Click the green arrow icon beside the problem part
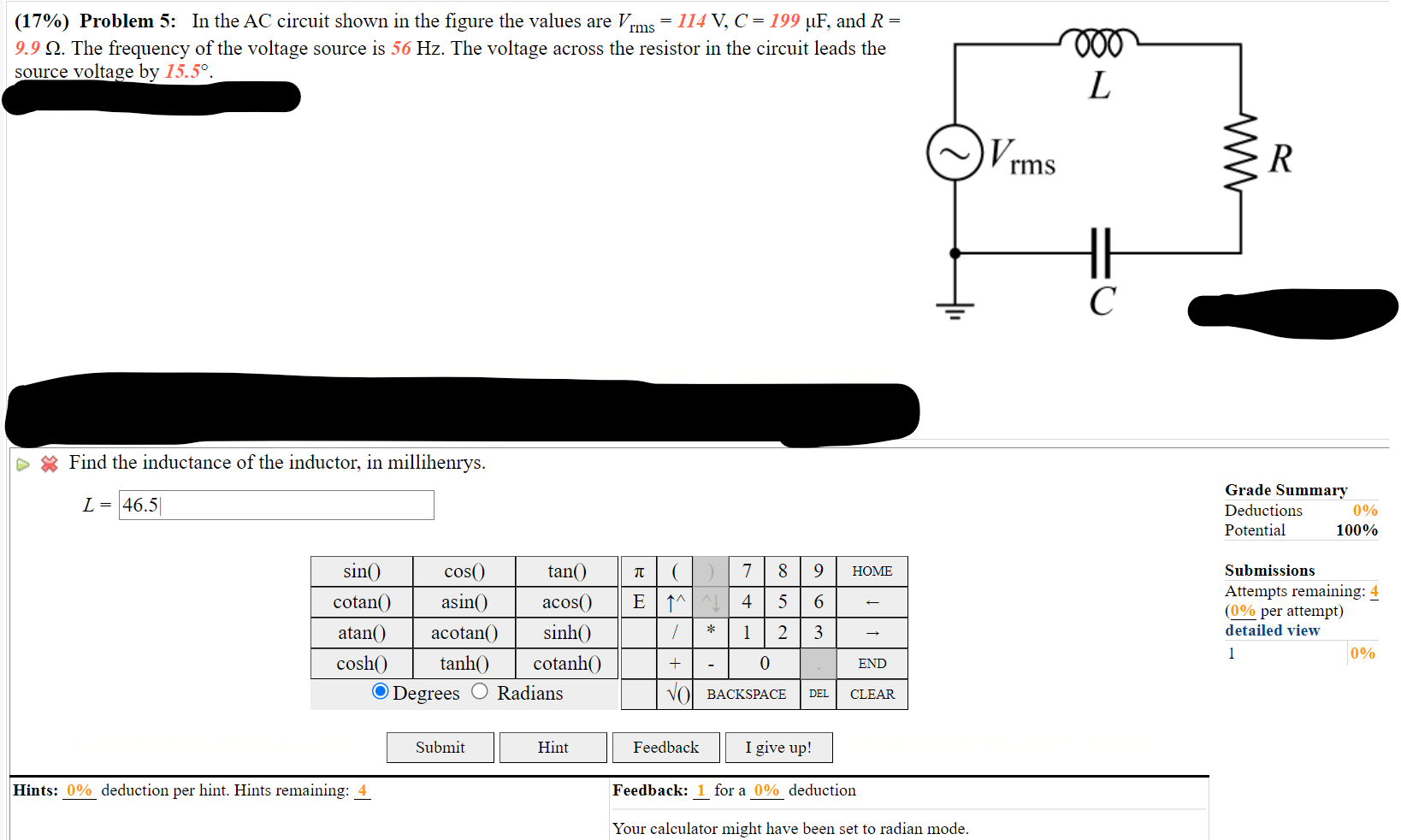This screenshot has width=1401, height=840. pyautogui.click(x=22, y=464)
